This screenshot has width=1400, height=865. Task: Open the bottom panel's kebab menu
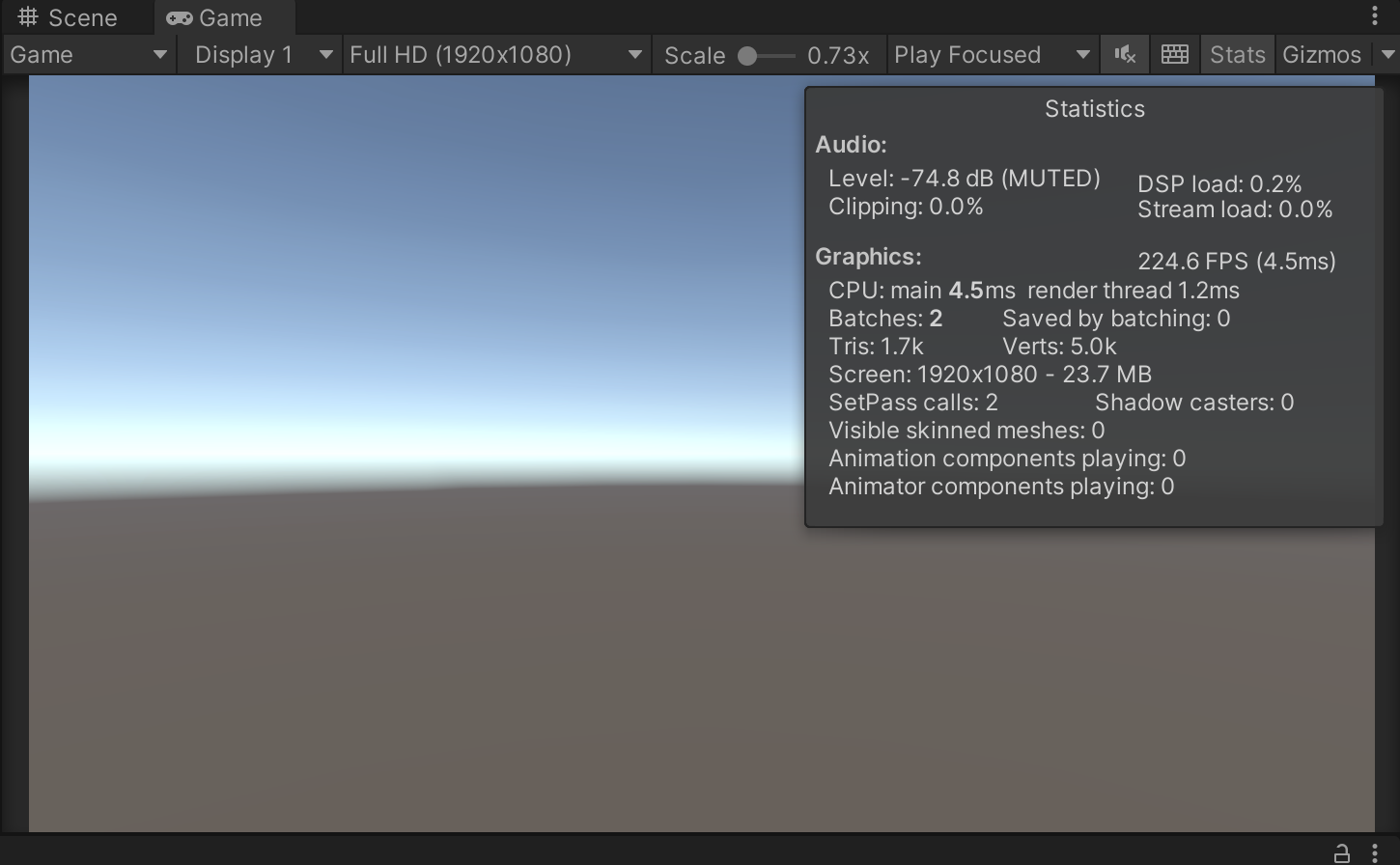[x=1375, y=853]
